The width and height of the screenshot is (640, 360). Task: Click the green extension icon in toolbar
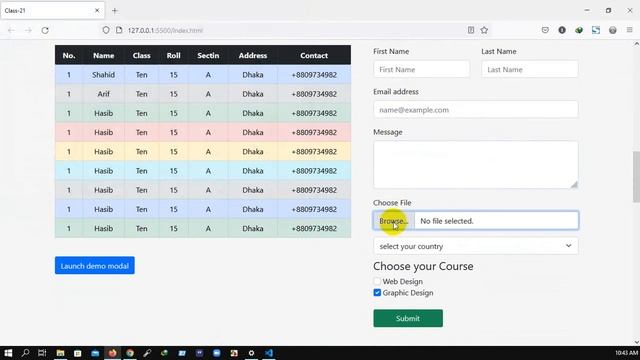tap(579, 30)
